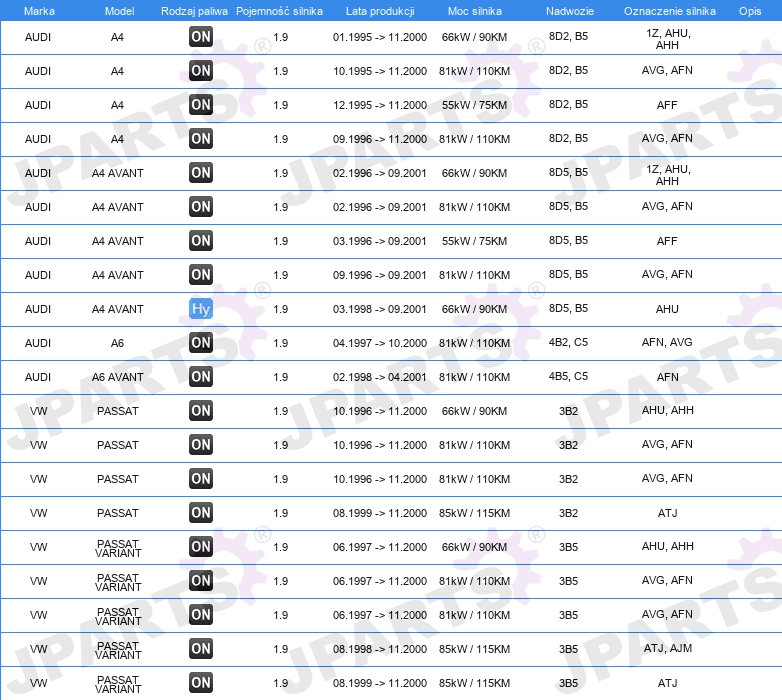The image size is (782, 700).
Task: Click '55kW / 75KM' in the A4 8D2 row
Action: pos(474,105)
